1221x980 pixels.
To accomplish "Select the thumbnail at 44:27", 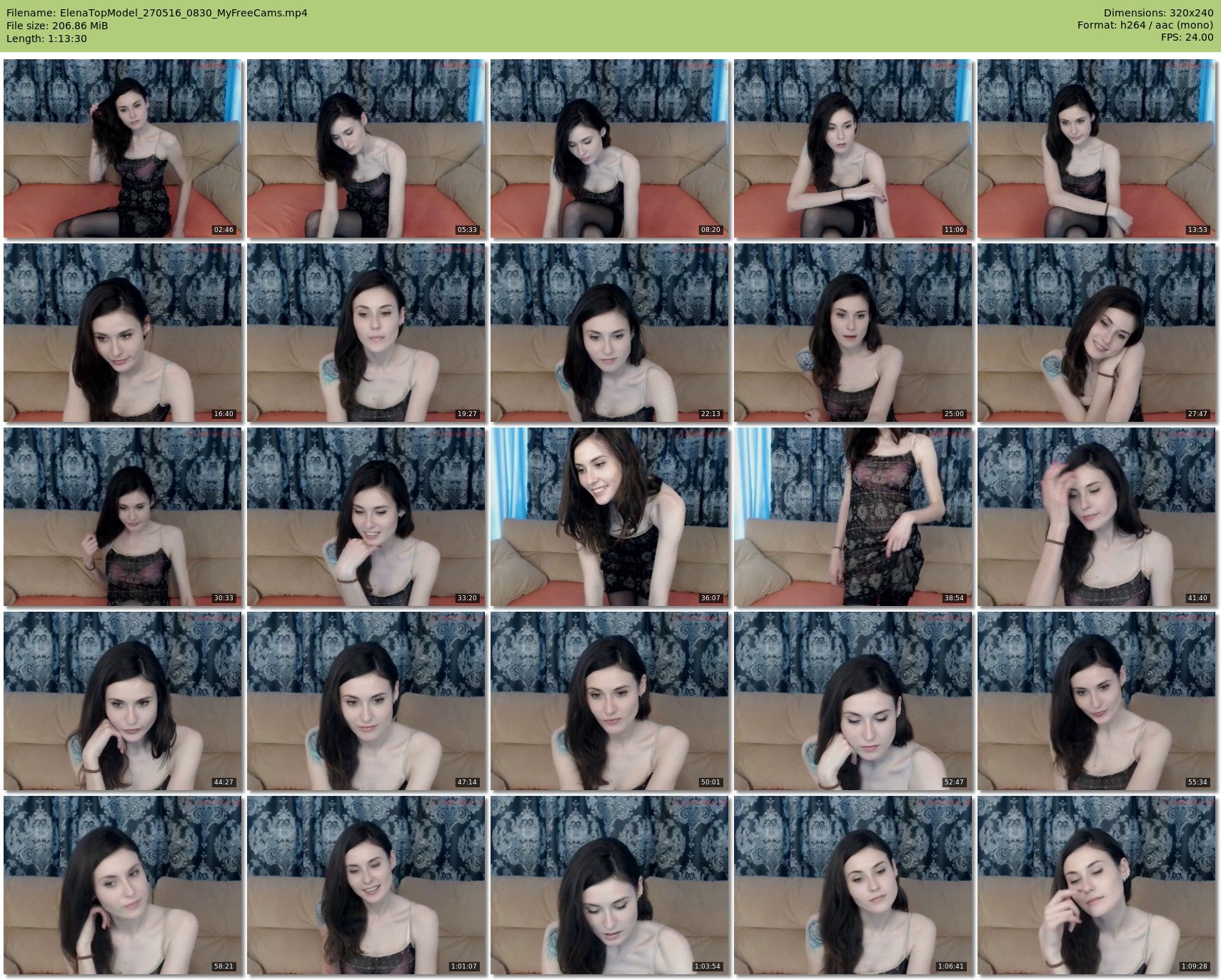I will 123,701.
